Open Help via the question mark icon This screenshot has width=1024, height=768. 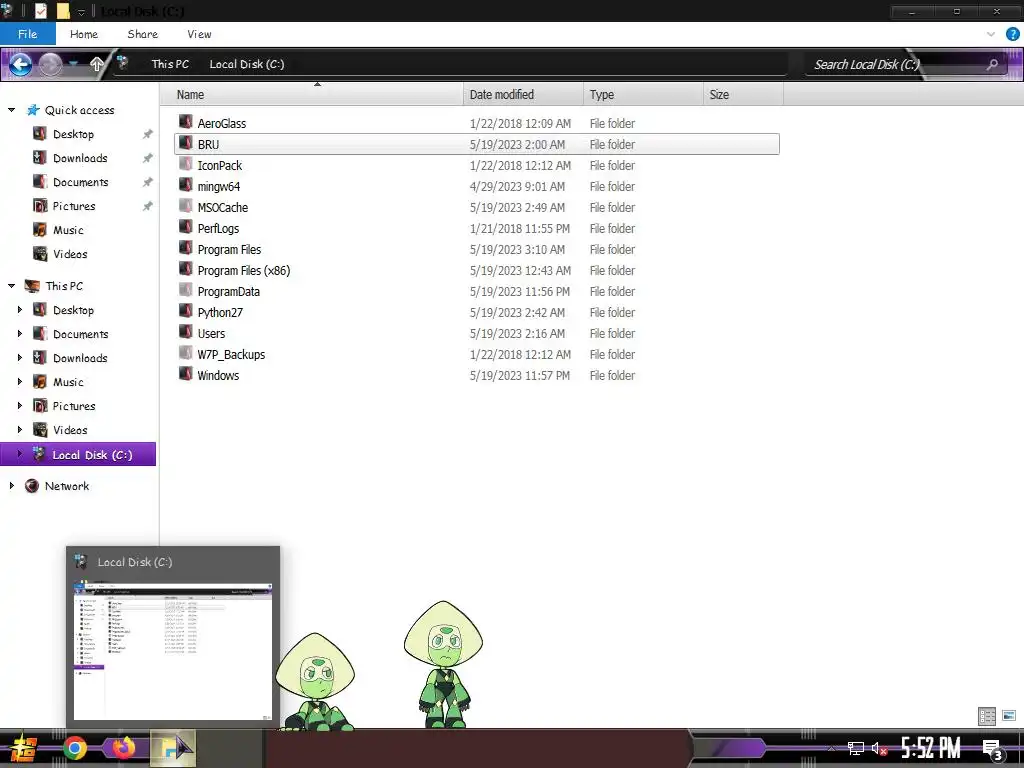1013,34
